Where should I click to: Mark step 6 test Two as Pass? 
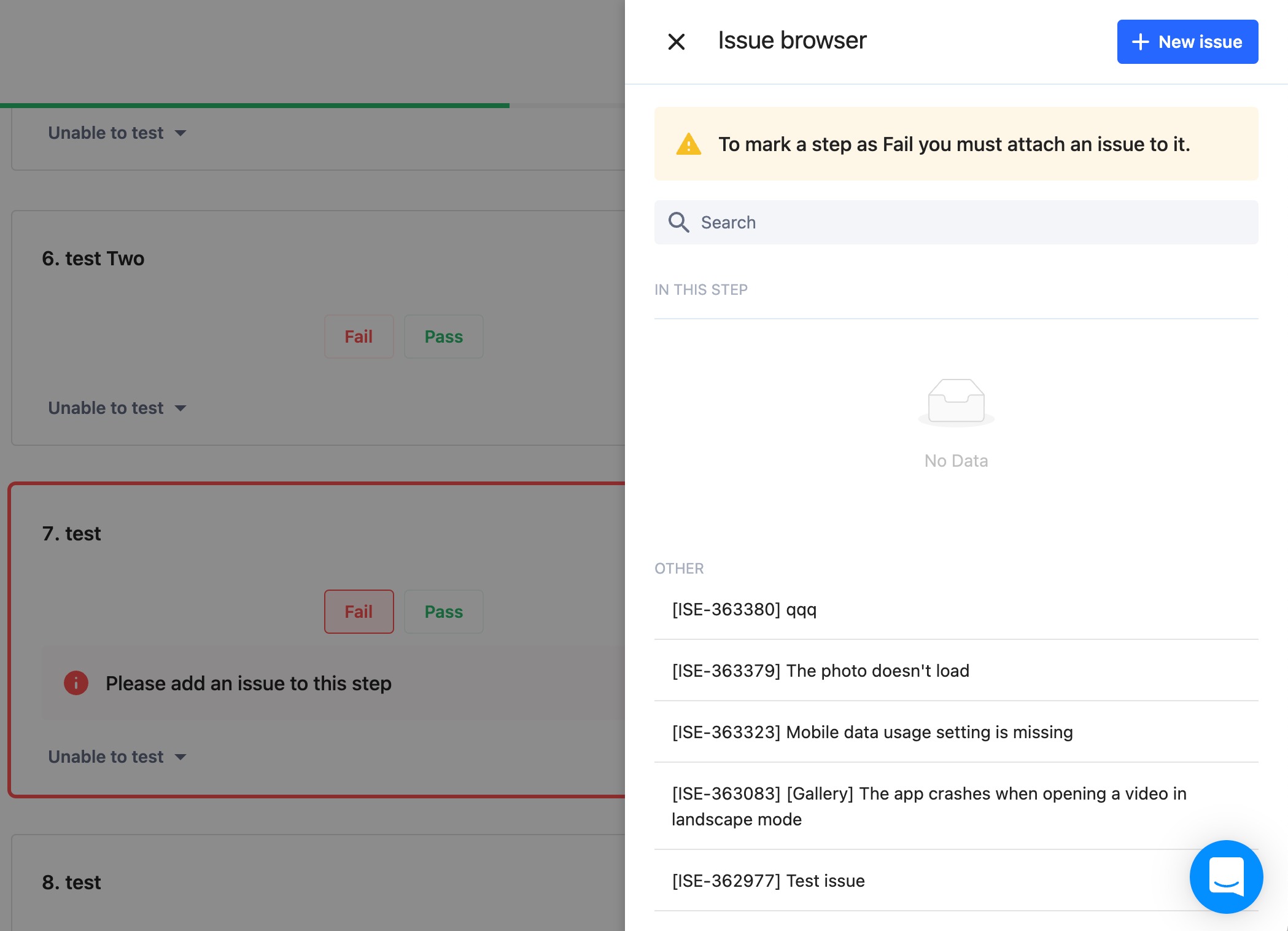pos(443,337)
